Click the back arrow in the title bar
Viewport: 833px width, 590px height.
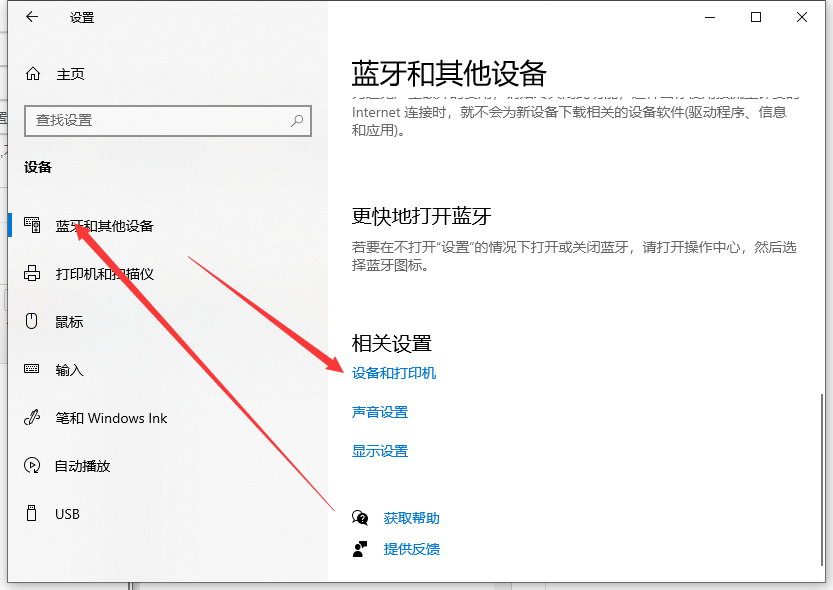[x=32, y=17]
